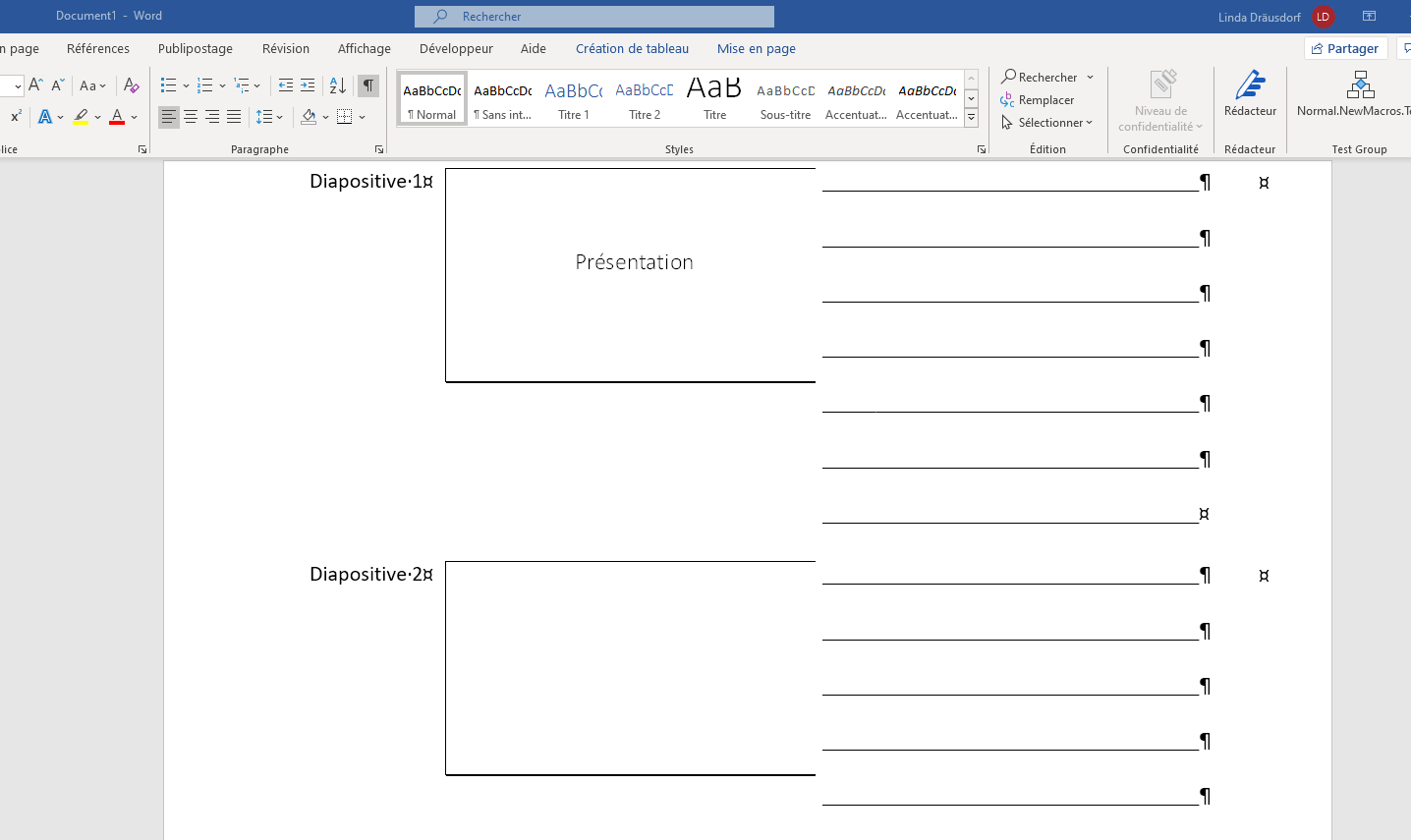Open the Développeur tab
The image size is (1411, 840).
pyautogui.click(x=456, y=48)
